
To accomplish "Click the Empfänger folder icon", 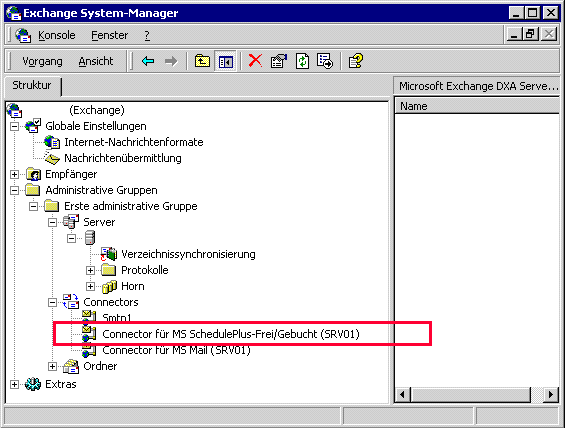I will click(x=33, y=174).
